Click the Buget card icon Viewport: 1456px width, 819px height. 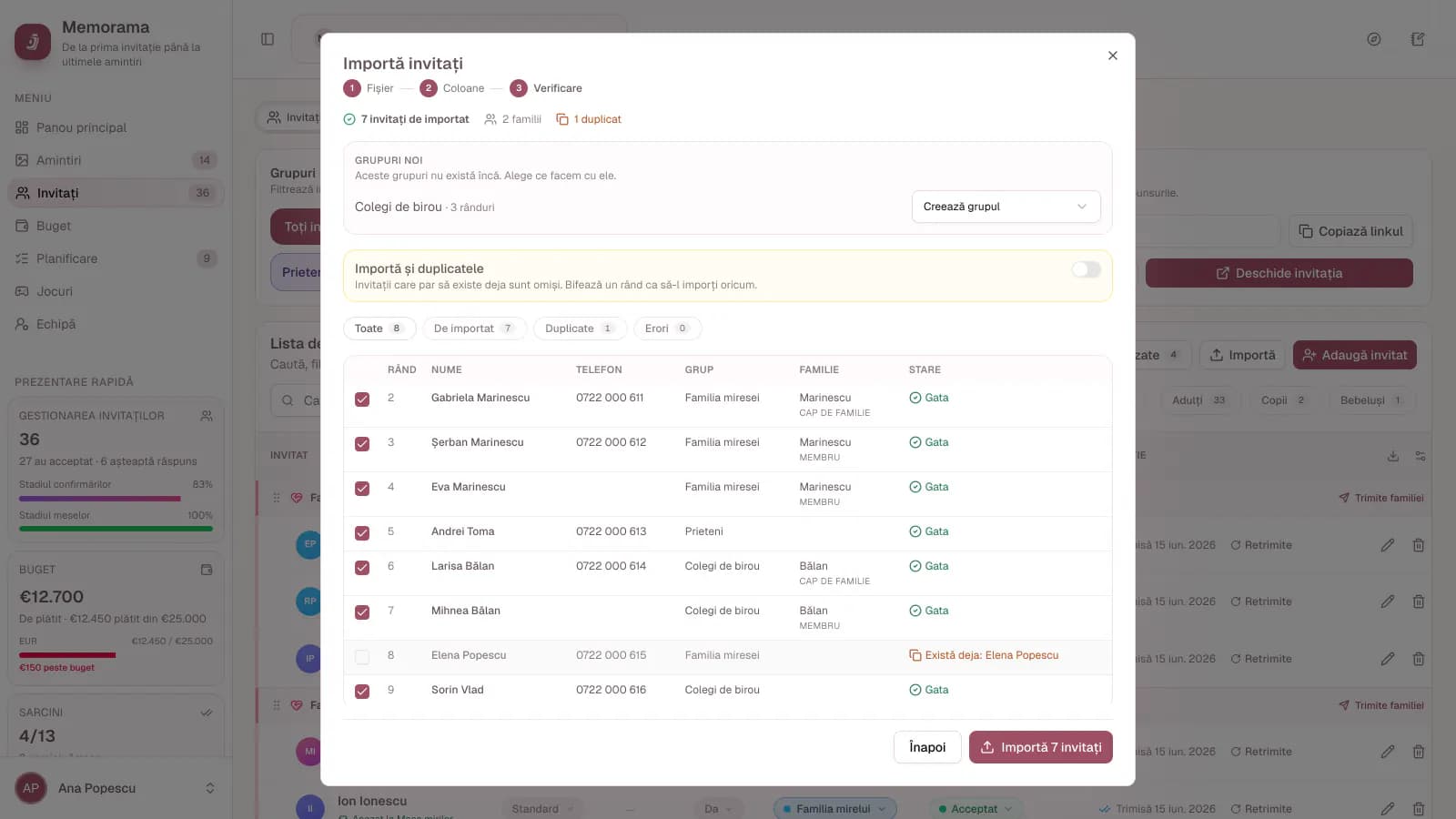coord(207,570)
